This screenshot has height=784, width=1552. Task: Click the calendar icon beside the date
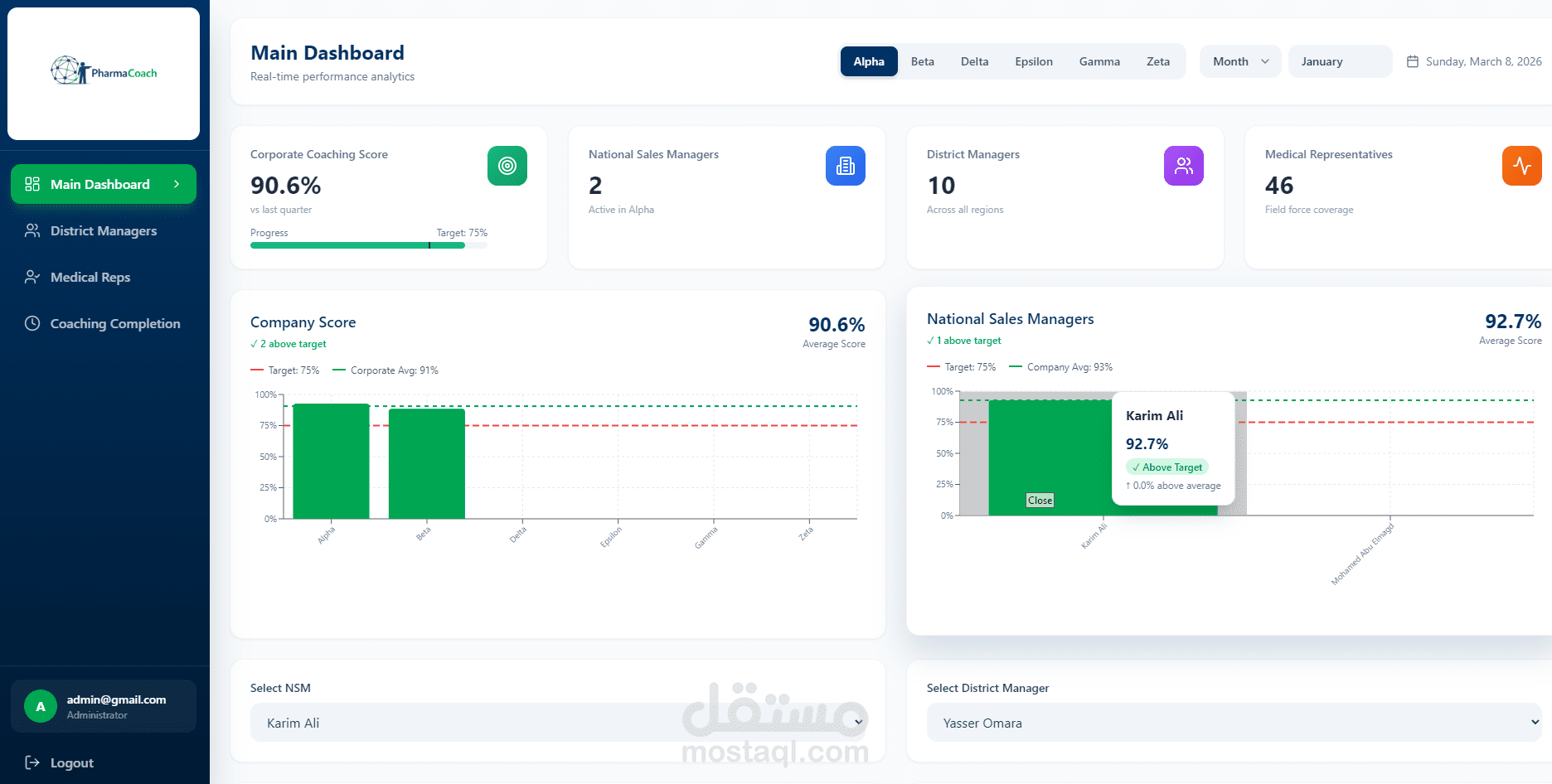tap(1413, 61)
